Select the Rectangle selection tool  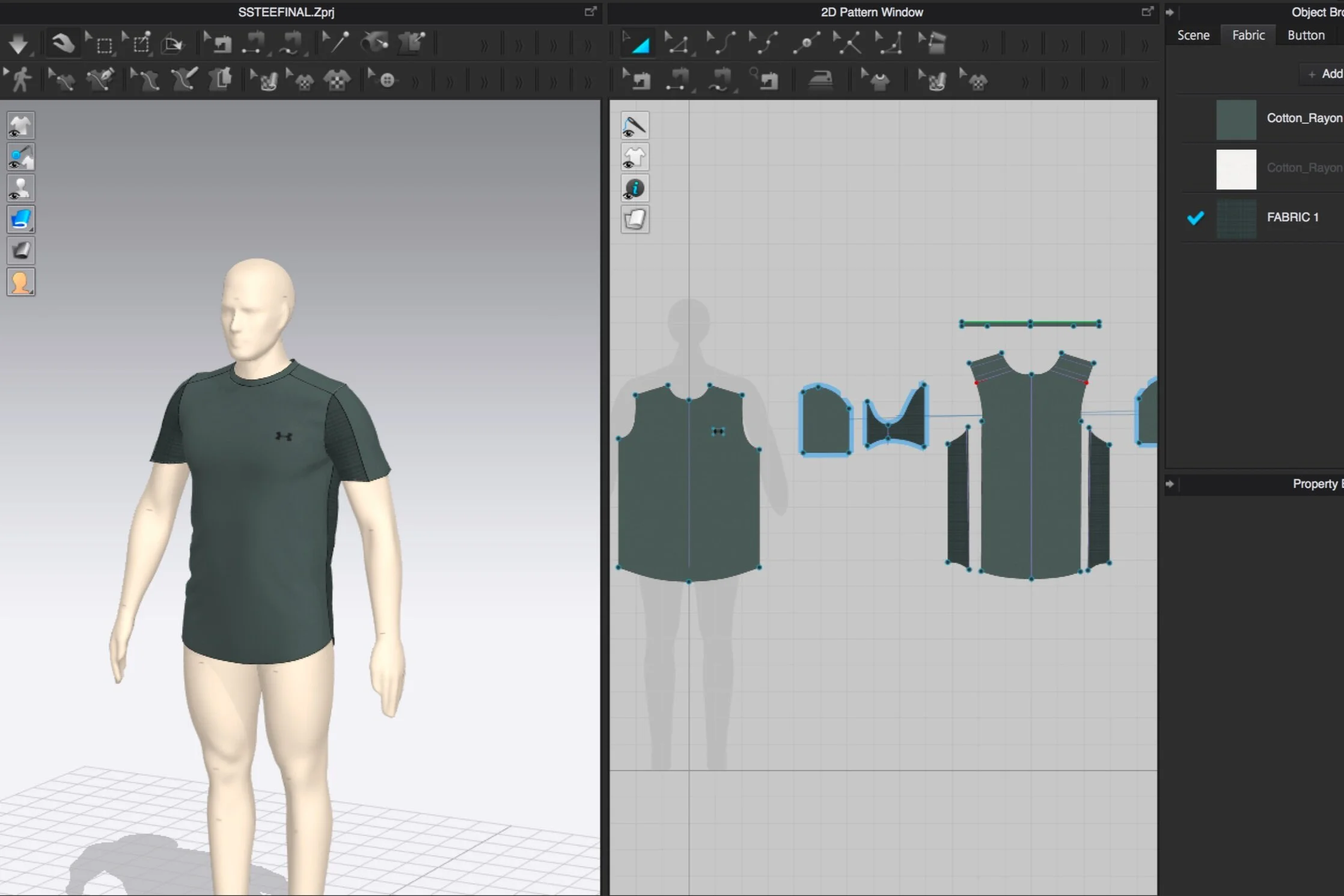tap(103, 44)
